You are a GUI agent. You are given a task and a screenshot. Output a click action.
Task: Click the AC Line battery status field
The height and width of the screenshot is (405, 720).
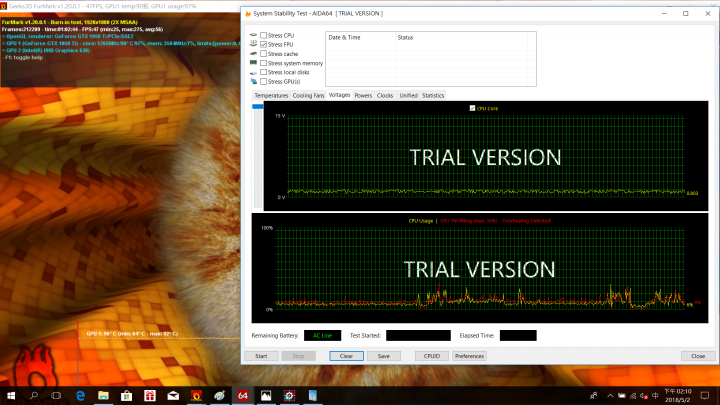[x=322, y=336]
